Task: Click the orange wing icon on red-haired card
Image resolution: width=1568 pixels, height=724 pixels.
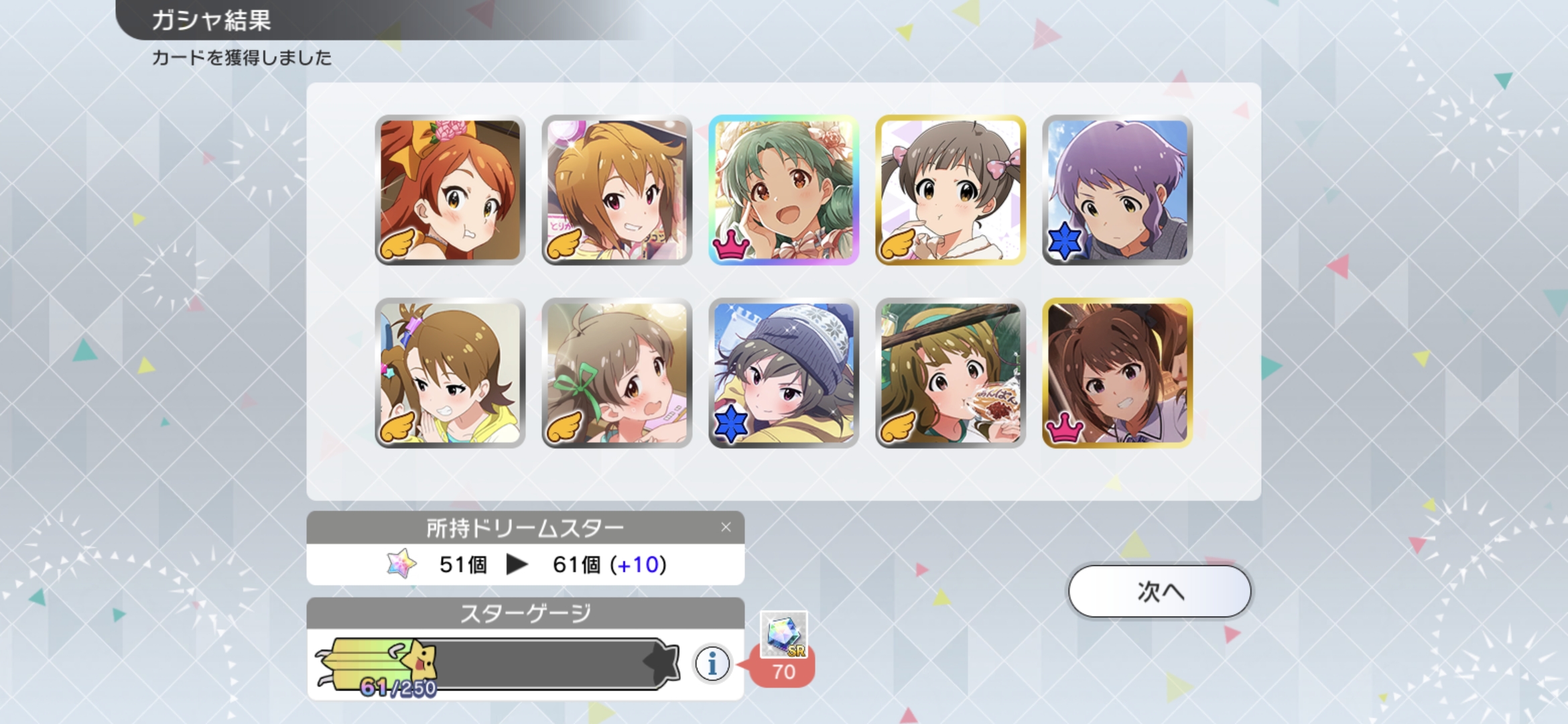Action: tap(397, 243)
